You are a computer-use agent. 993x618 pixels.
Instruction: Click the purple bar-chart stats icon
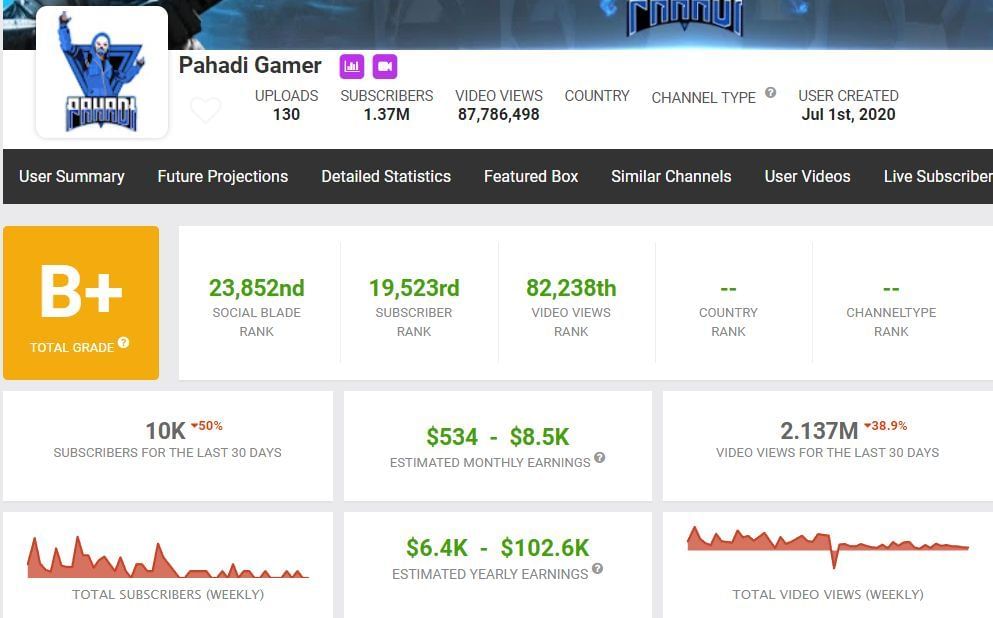coord(351,66)
